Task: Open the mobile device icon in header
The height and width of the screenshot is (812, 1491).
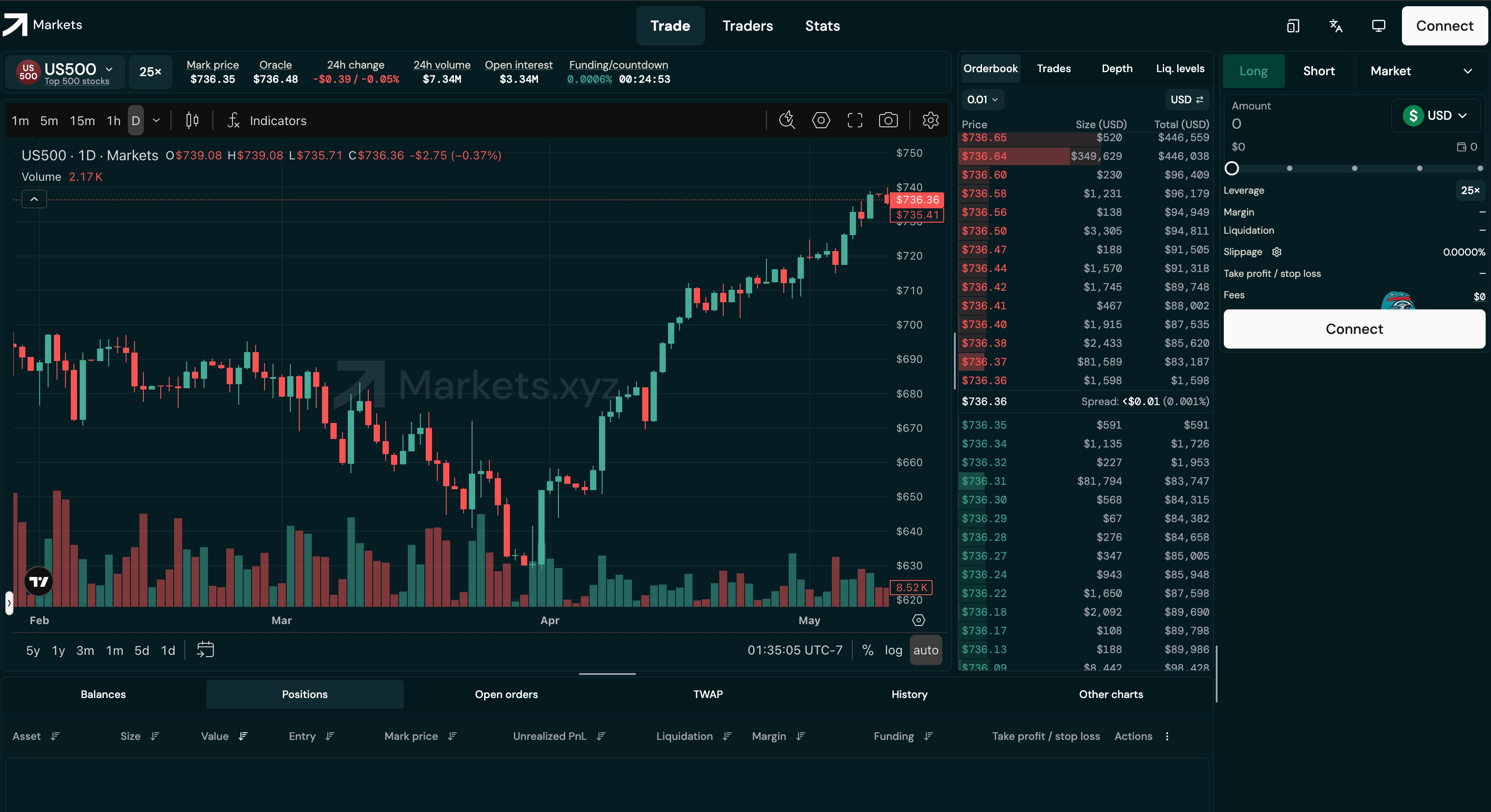Action: [1292, 26]
